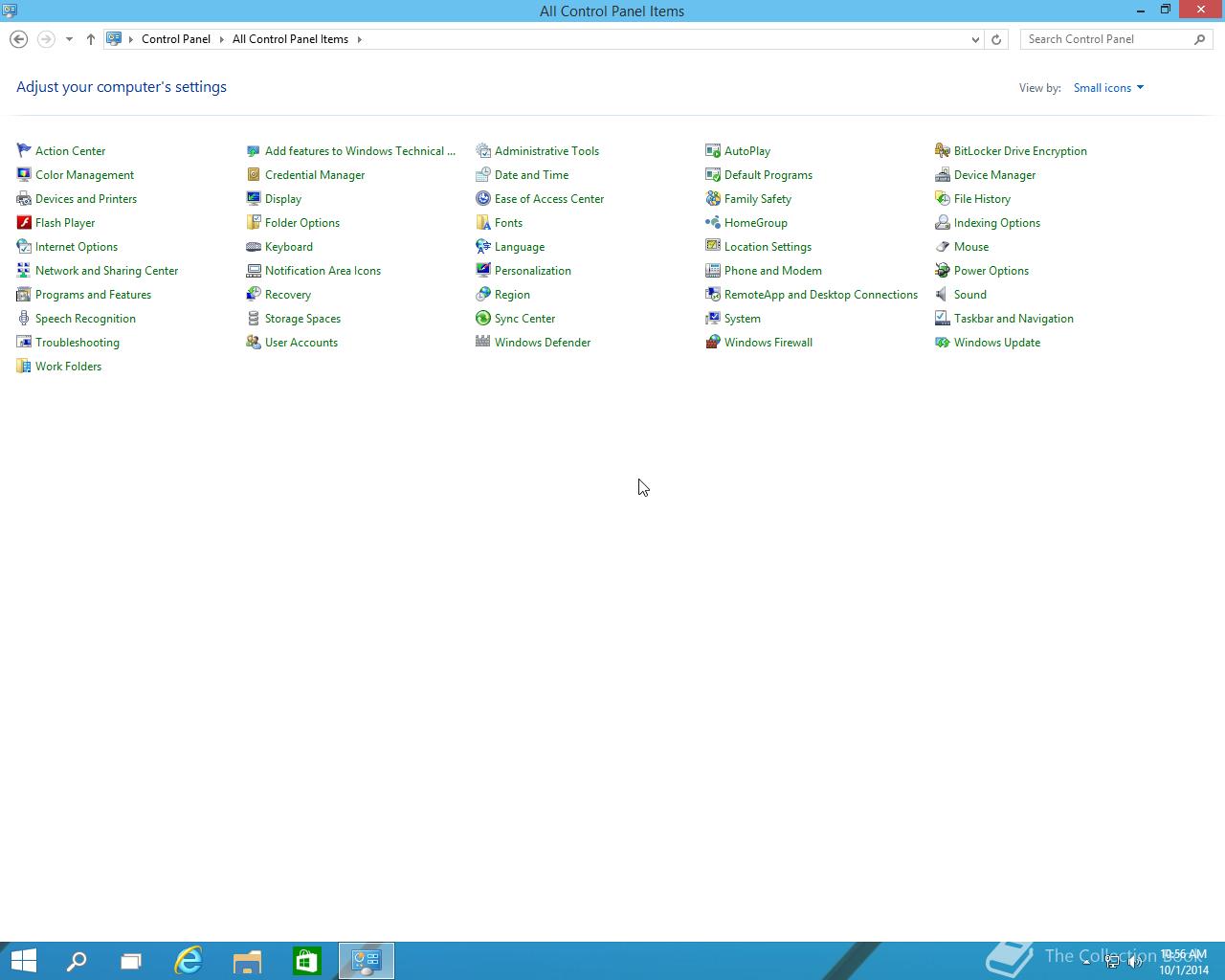Open the Windows Firewall icon
Viewport: 1225px width, 980px height.
coord(713,342)
